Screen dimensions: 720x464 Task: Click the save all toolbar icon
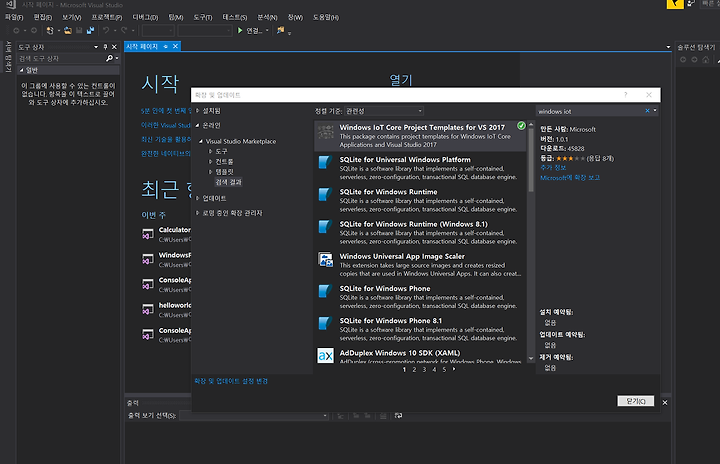pos(90,31)
